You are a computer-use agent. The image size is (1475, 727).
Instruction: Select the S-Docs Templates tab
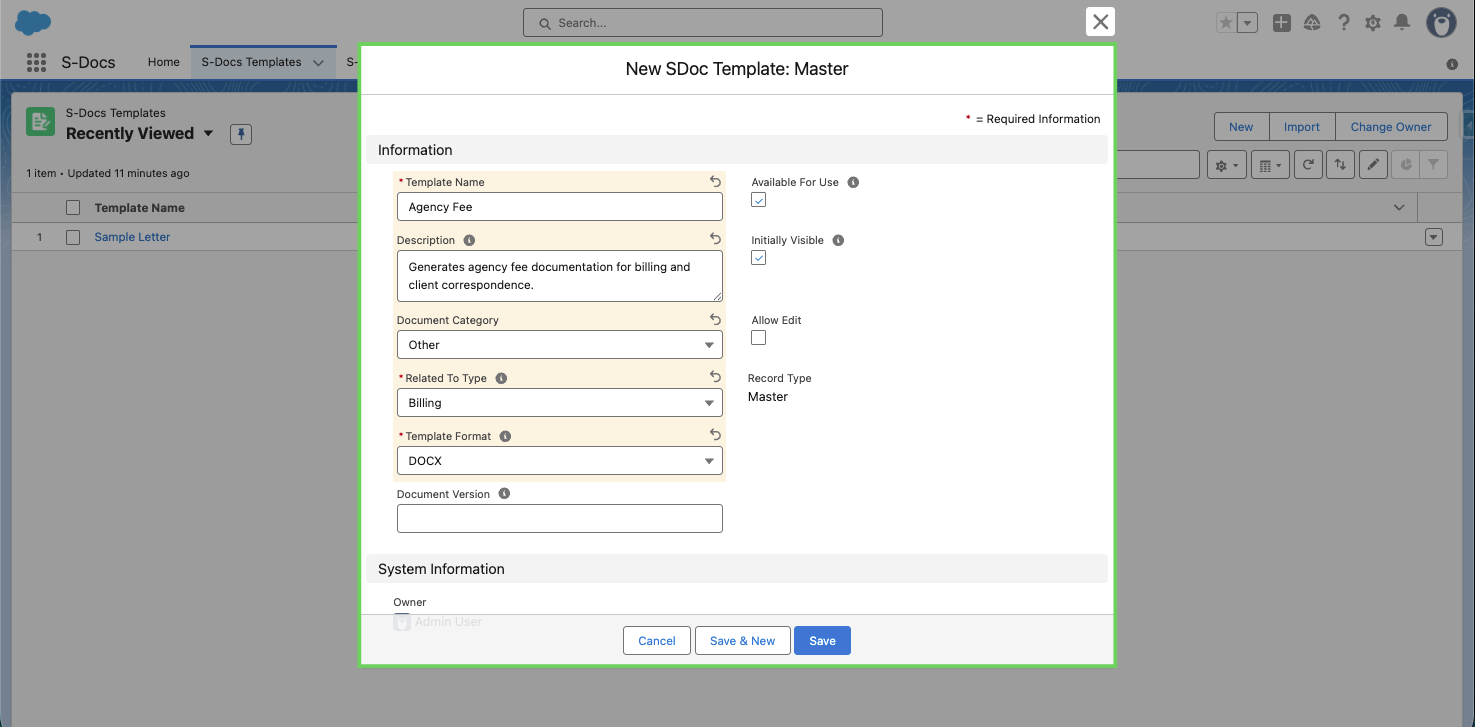click(x=251, y=62)
